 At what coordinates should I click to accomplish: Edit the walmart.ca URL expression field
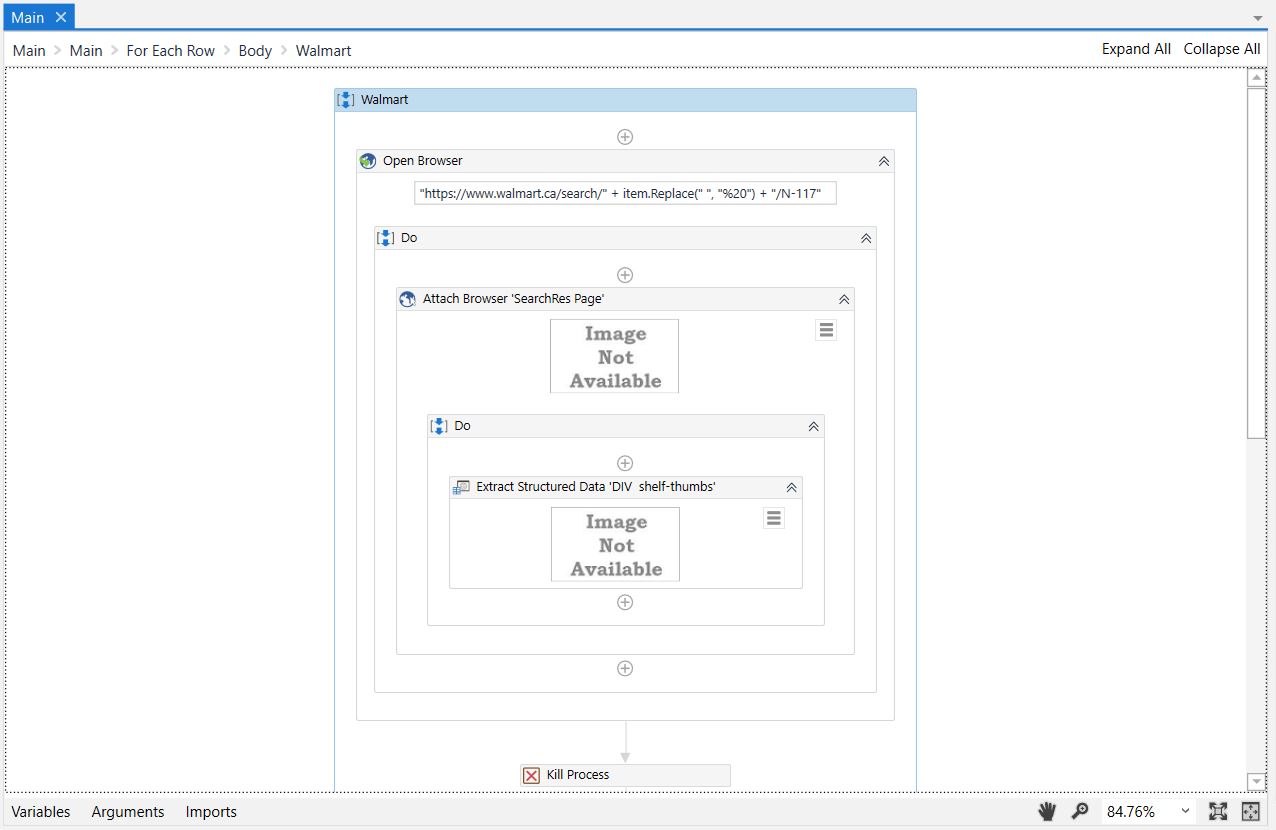(x=625, y=193)
